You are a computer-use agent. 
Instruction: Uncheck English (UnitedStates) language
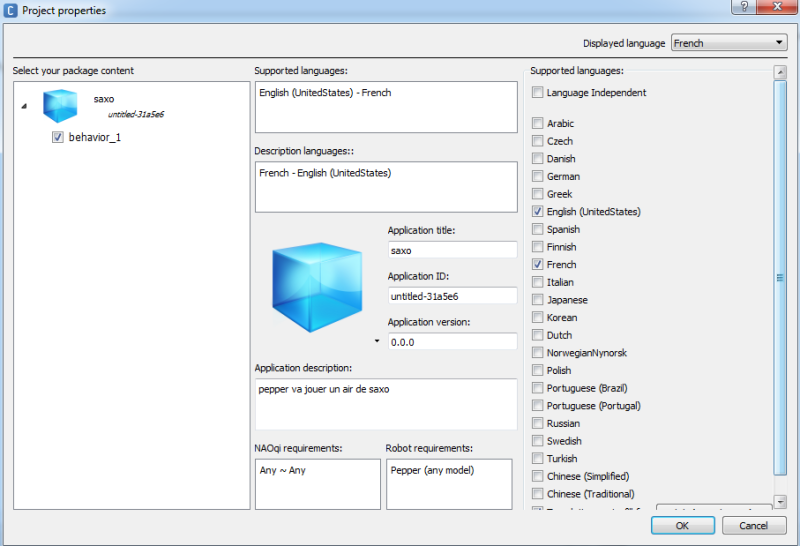(538, 212)
